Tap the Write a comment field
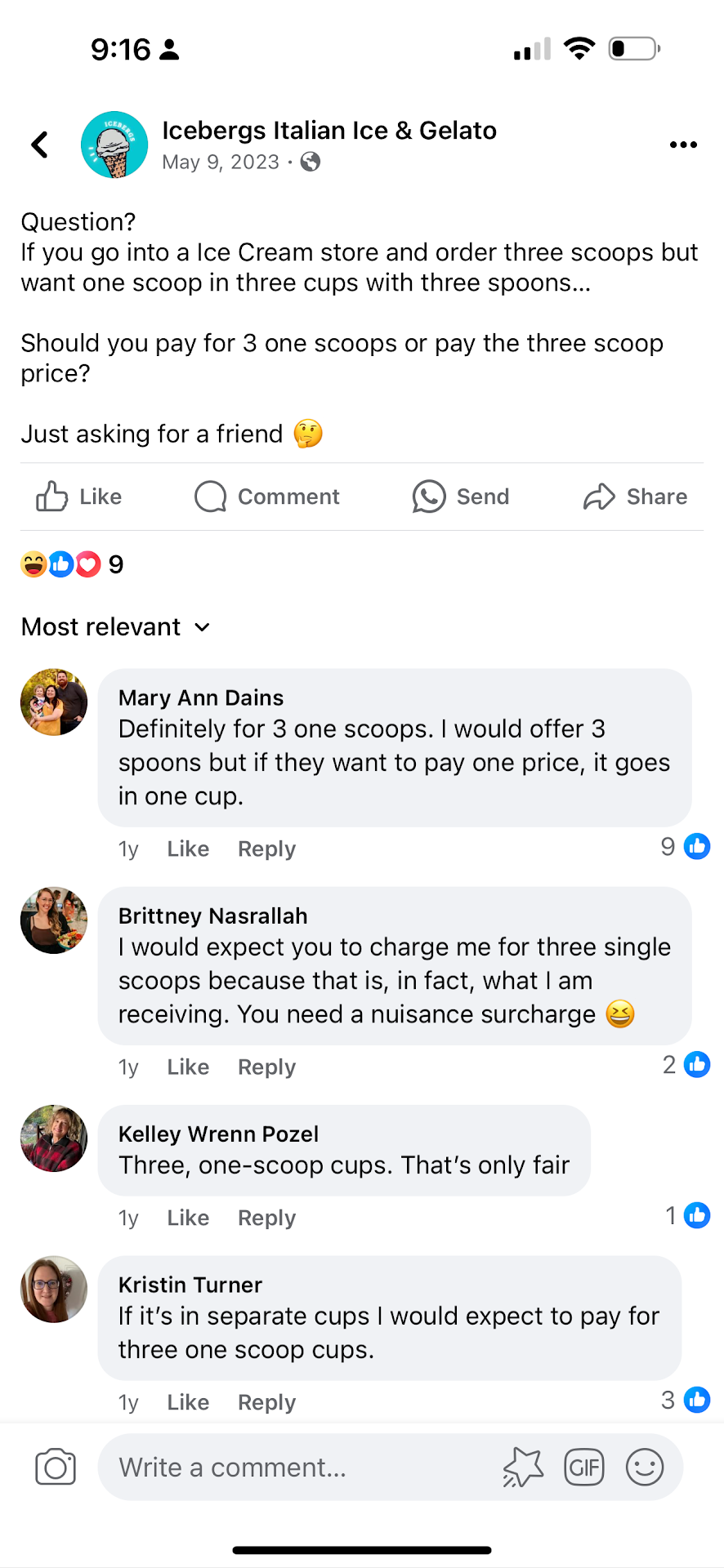 (302, 1467)
